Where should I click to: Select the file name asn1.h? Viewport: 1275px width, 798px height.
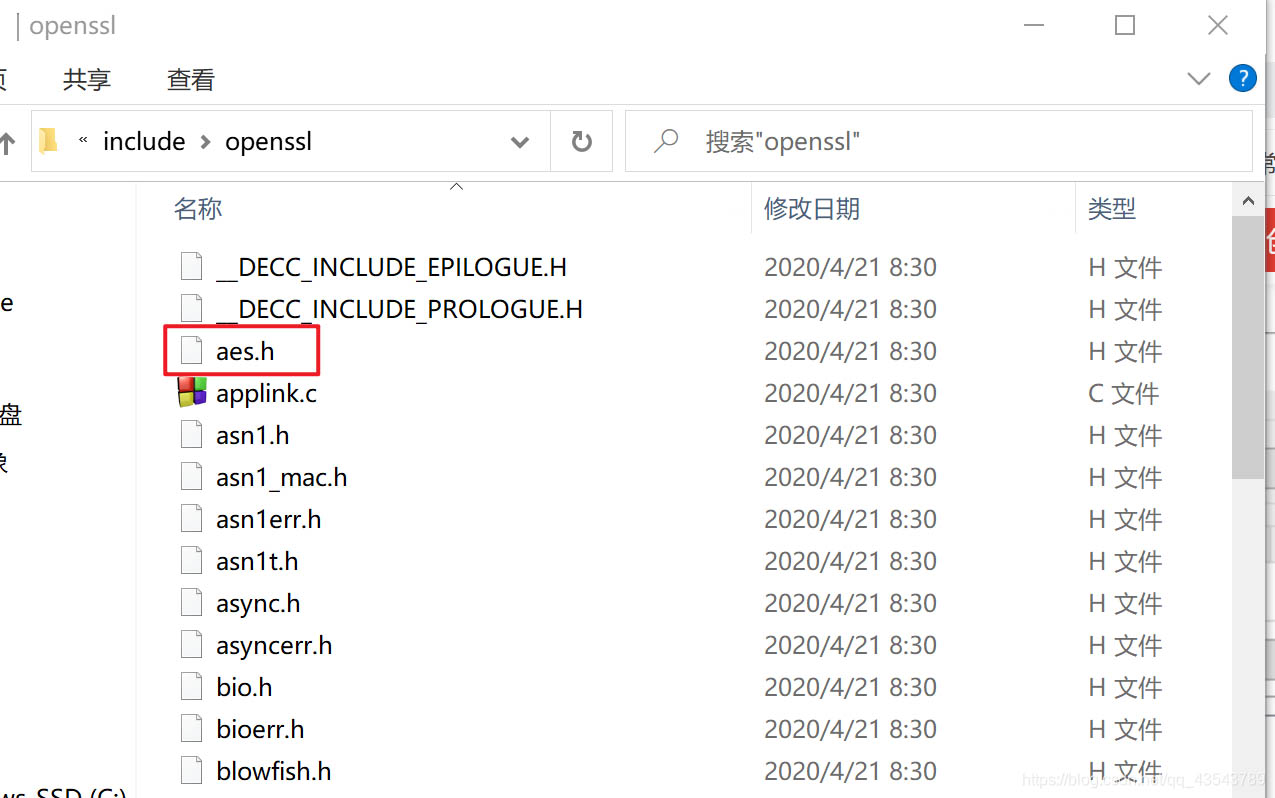pos(252,435)
